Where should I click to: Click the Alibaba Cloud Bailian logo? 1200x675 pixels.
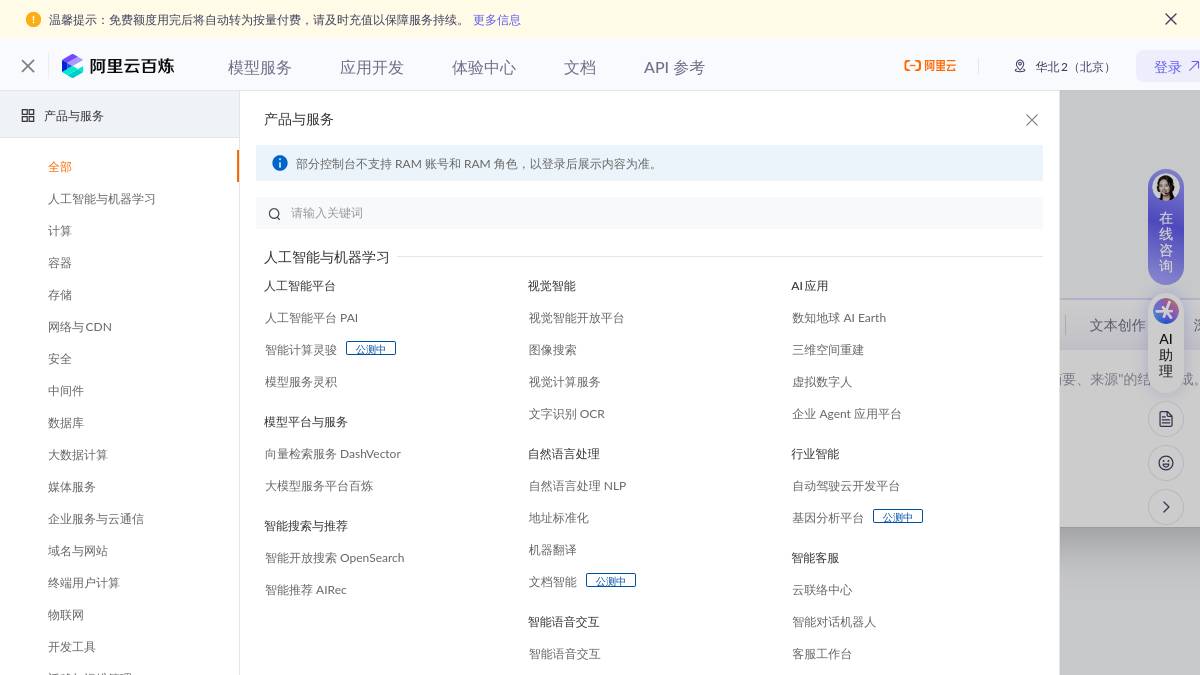click(118, 66)
